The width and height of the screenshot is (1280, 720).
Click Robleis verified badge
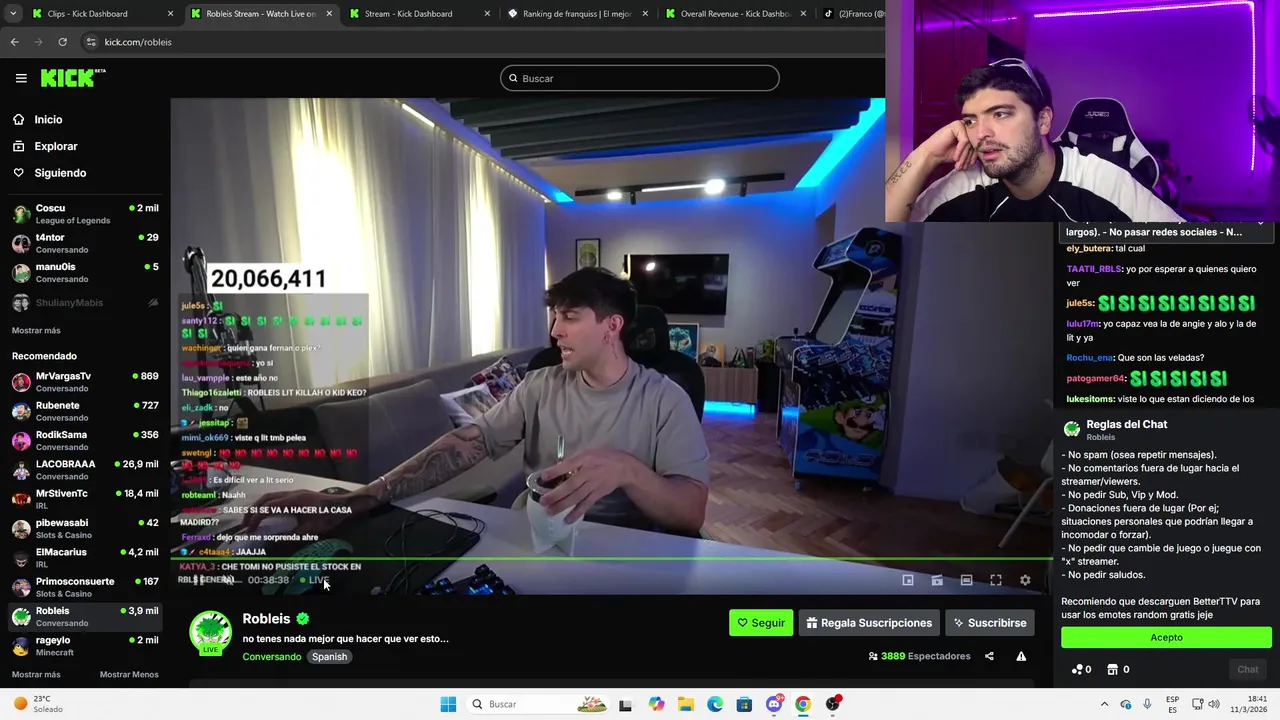(303, 619)
